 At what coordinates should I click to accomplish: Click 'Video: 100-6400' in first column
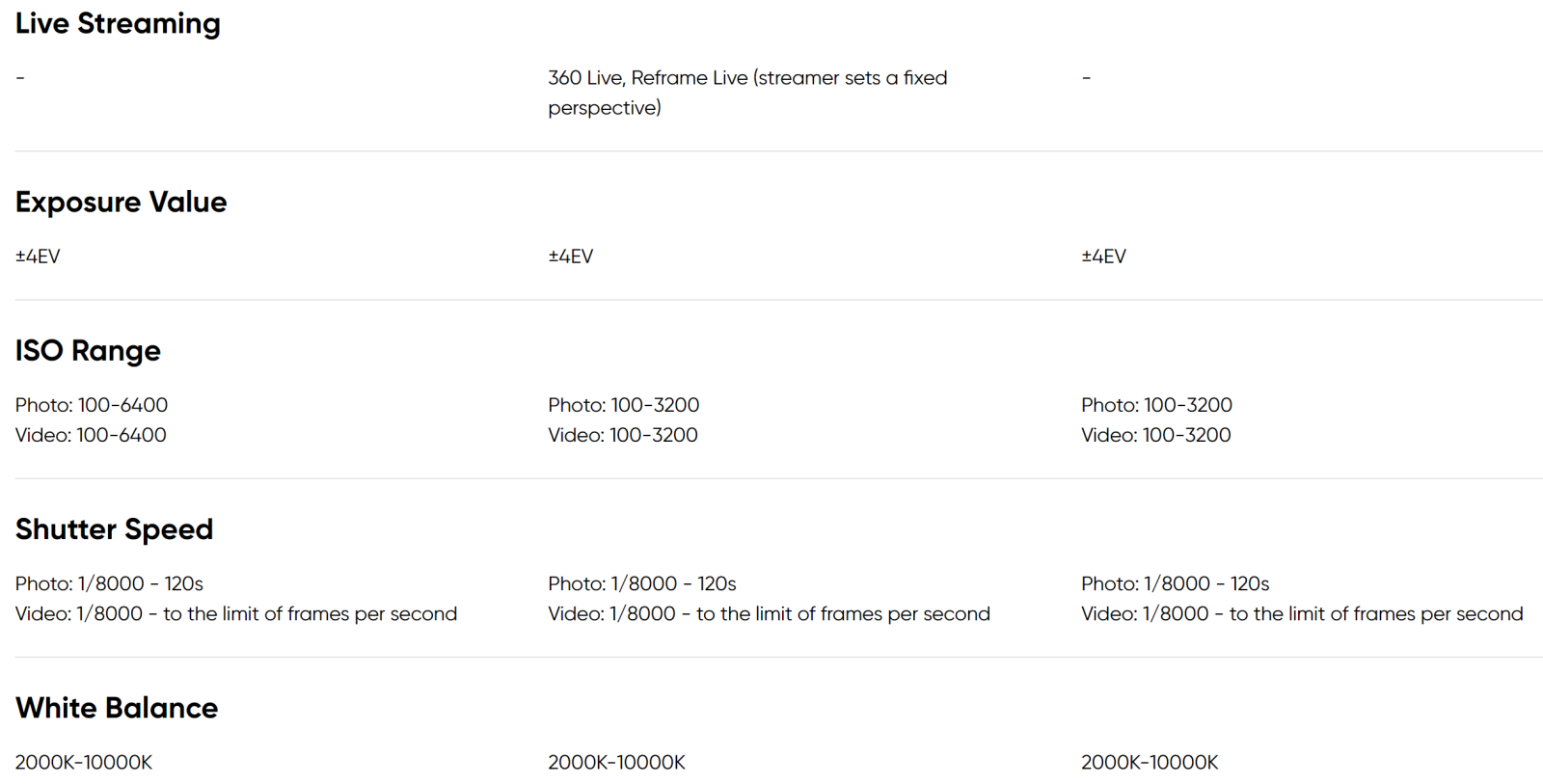91,435
